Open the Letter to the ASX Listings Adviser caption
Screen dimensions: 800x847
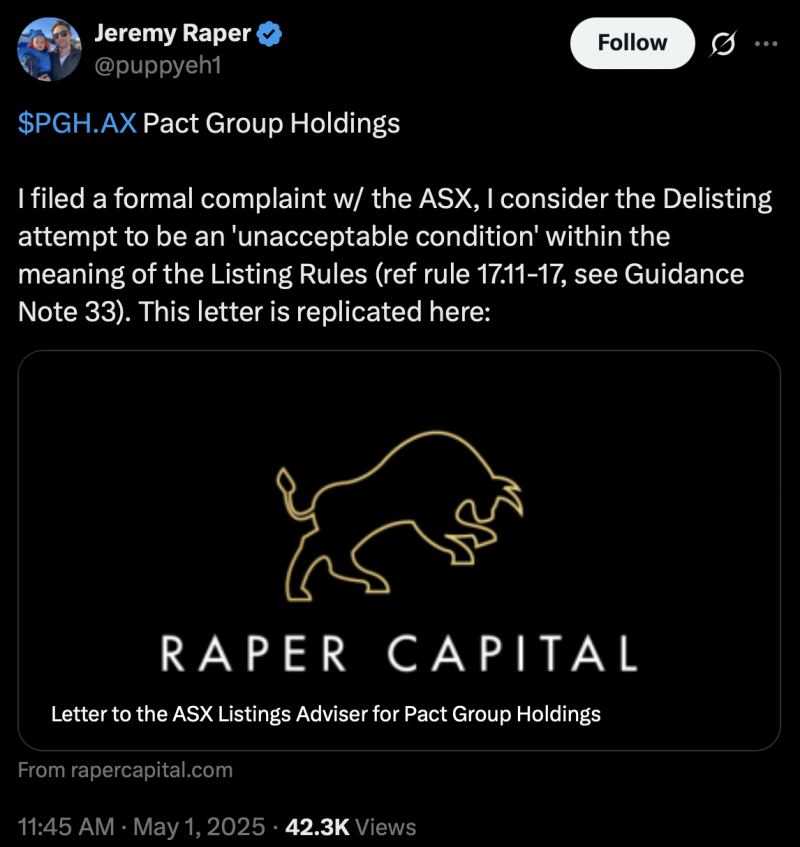coord(325,714)
